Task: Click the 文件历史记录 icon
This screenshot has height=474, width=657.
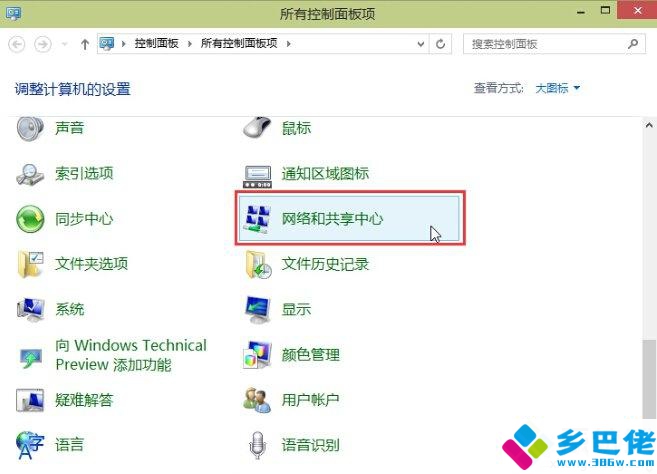Action: 258,265
